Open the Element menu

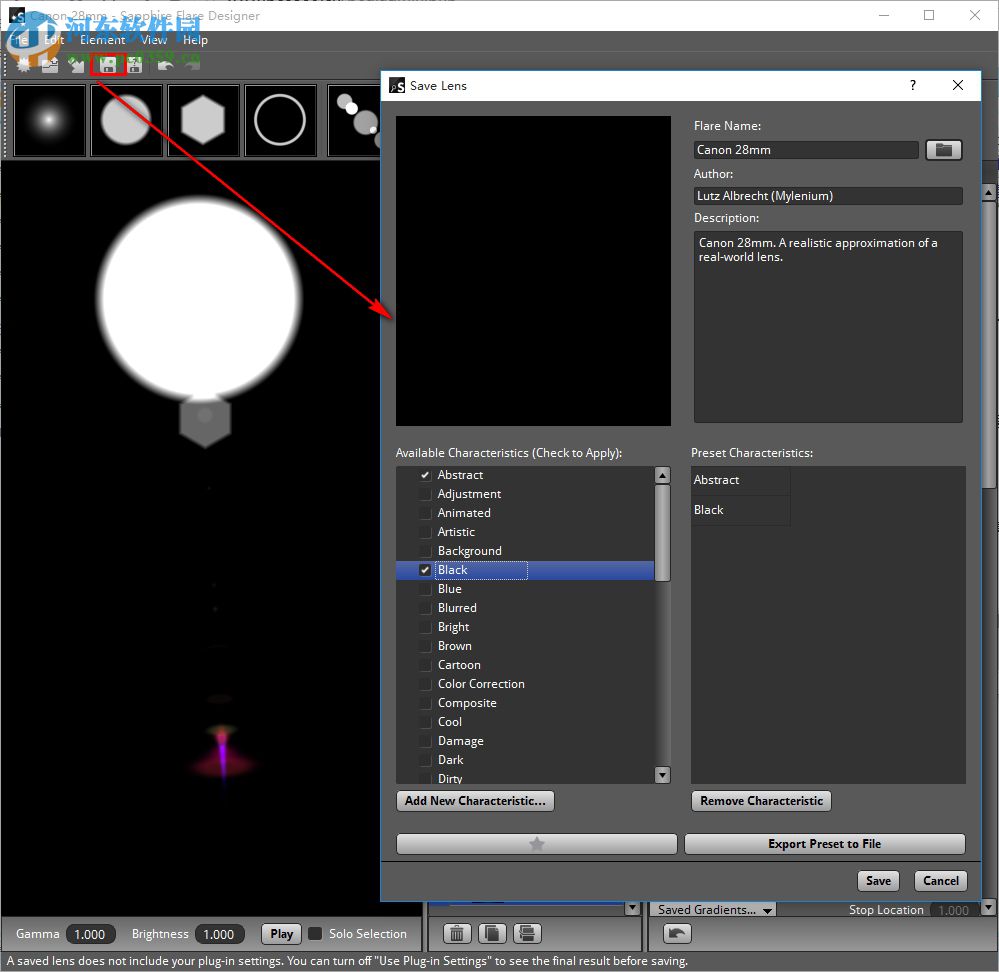pyautogui.click(x=103, y=40)
